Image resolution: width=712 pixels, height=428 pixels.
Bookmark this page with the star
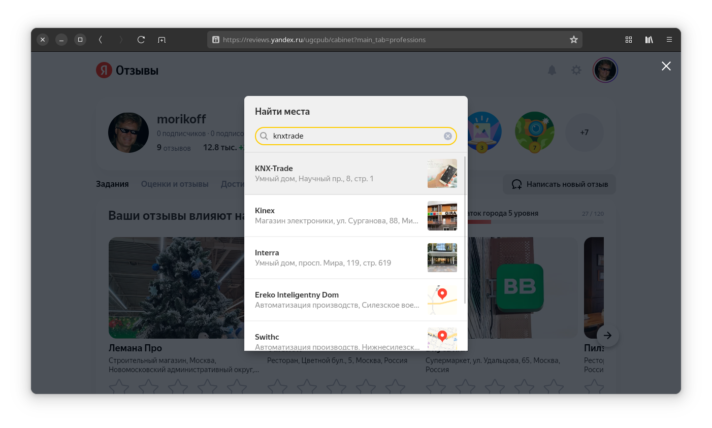pyautogui.click(x=574, y=40)
